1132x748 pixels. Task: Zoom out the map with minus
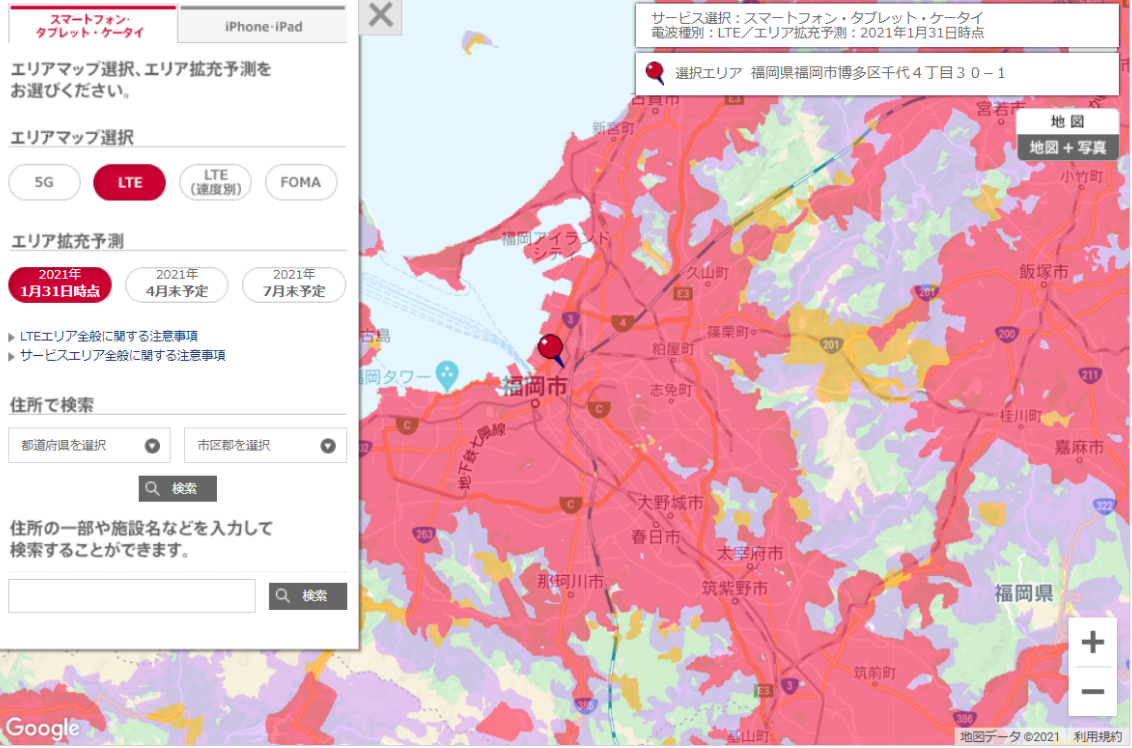[1092, 692]
